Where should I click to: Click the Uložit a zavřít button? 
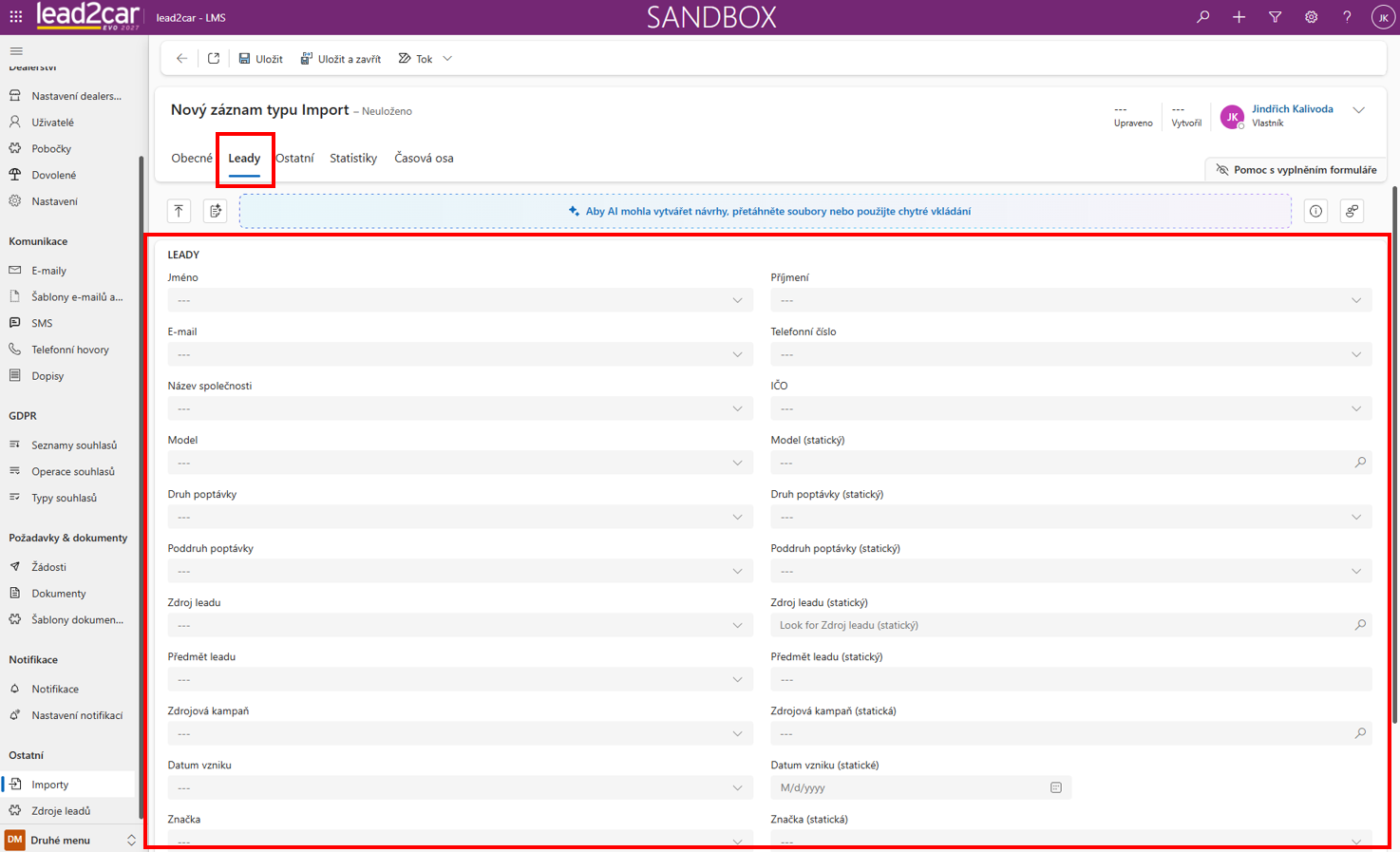(x=341, y=59)
